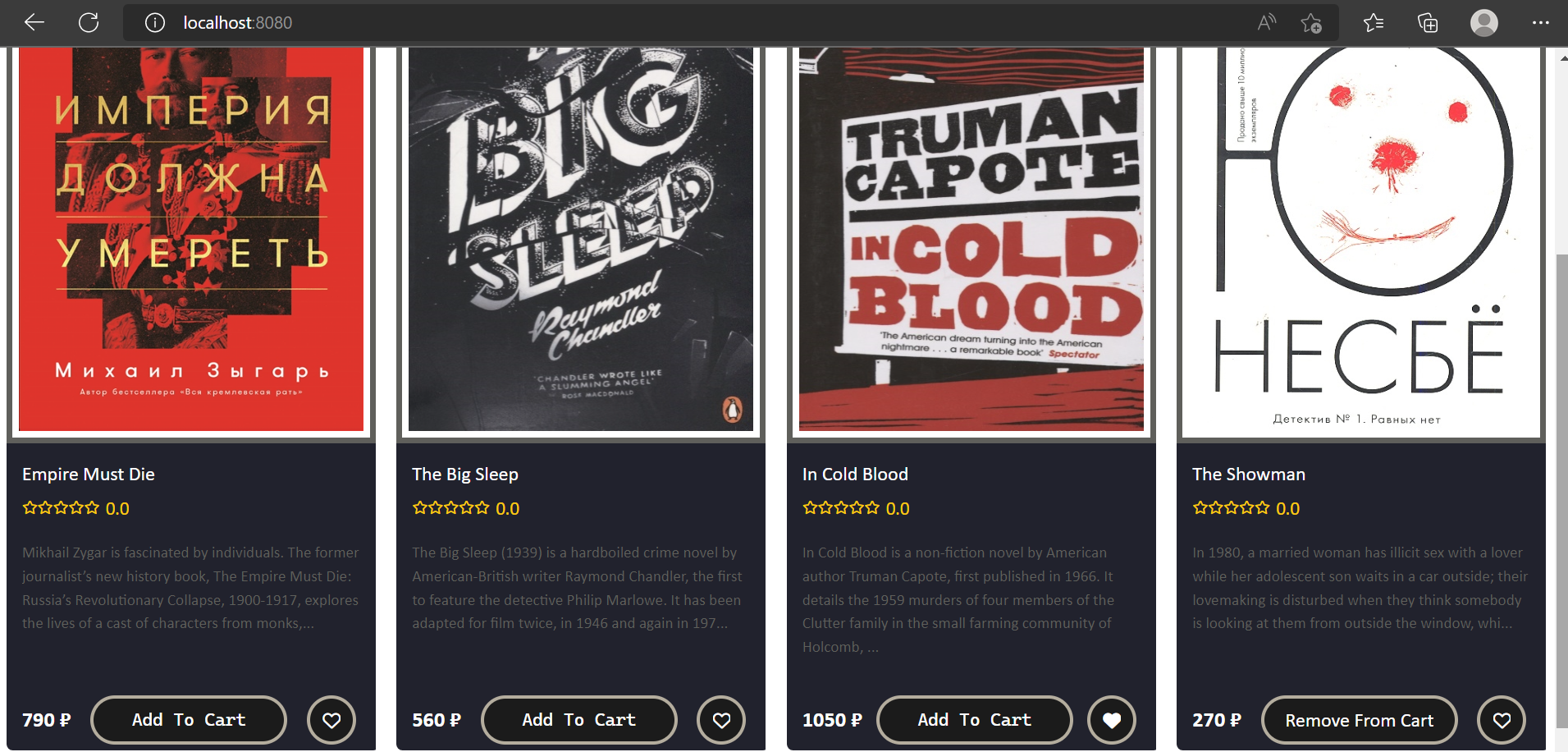Viewport: 1568px width, 752px height.
Task: Toggle favorite heart for The Big Sleep
Action: click(721, 720)
